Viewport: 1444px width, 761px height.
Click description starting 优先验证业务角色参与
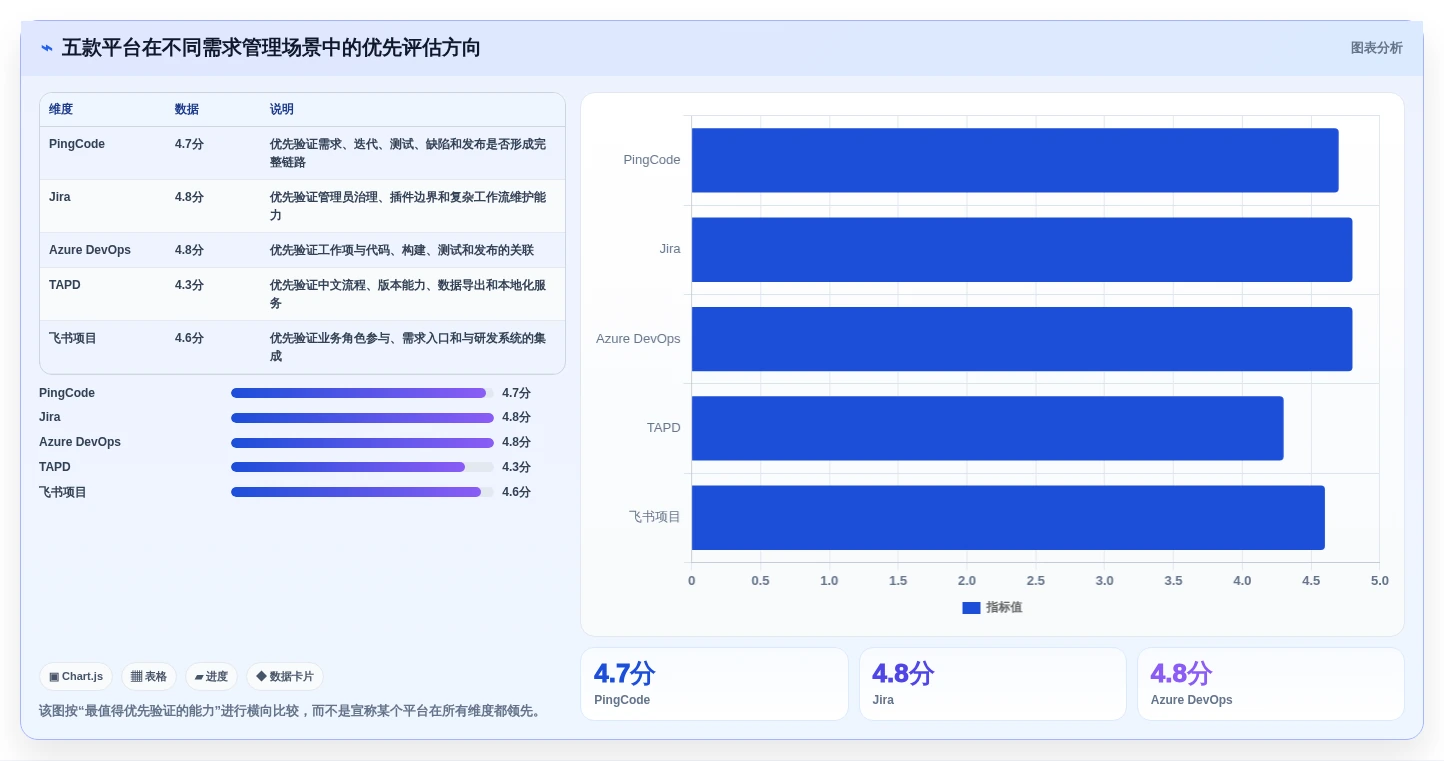tap(408, 347)
